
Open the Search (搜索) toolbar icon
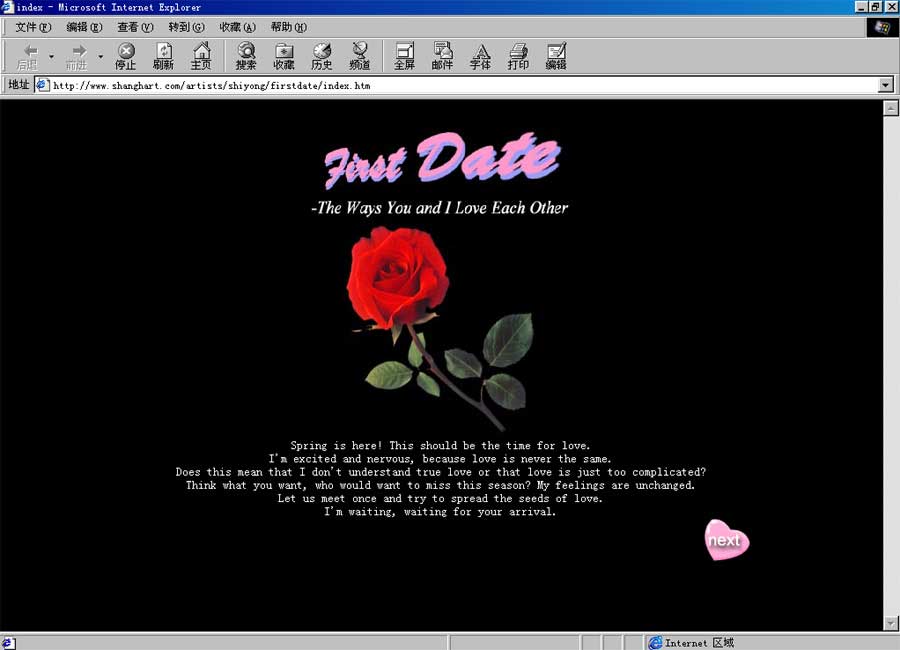coord(246,56)
